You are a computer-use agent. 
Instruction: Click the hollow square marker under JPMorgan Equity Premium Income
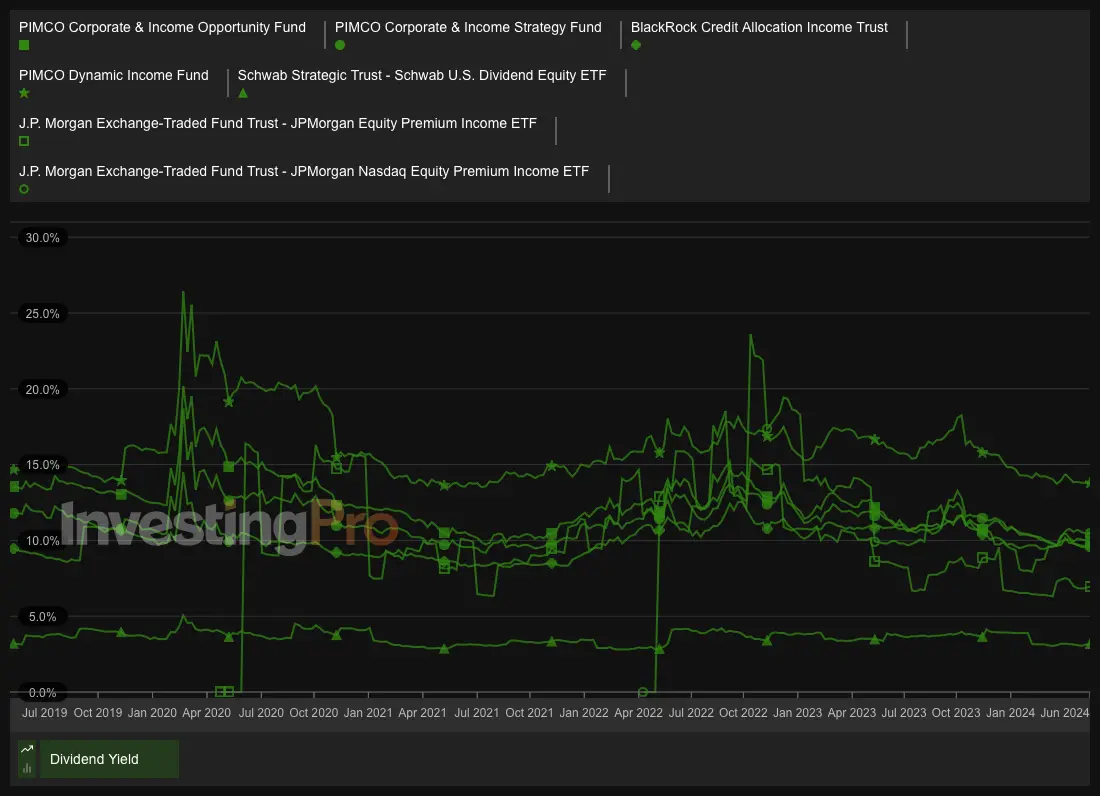click(24, 141)
